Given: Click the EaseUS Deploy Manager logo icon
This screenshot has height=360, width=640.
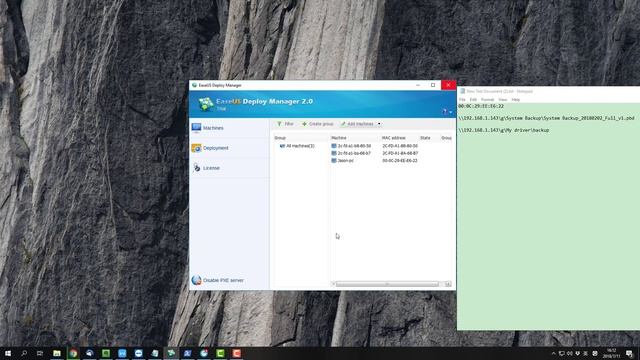Looking at the screenshot, I should [206, 104].
